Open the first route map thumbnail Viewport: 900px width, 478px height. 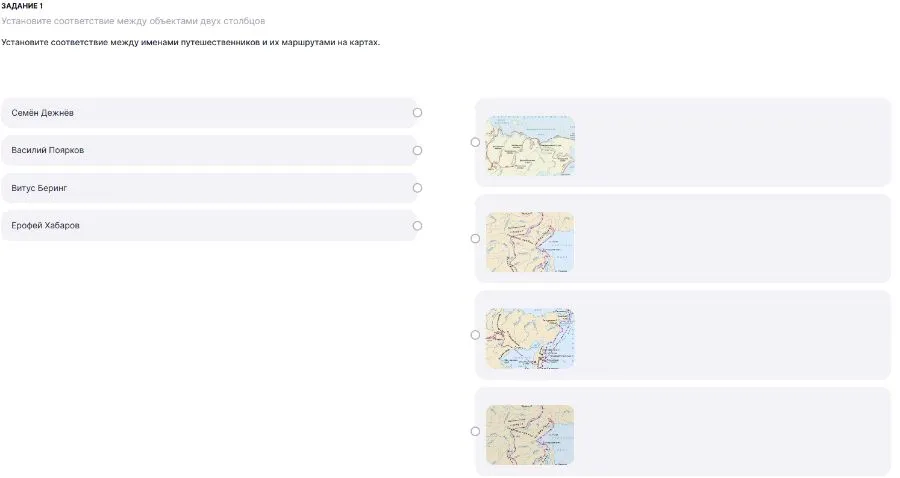click(x=530, y=146)
